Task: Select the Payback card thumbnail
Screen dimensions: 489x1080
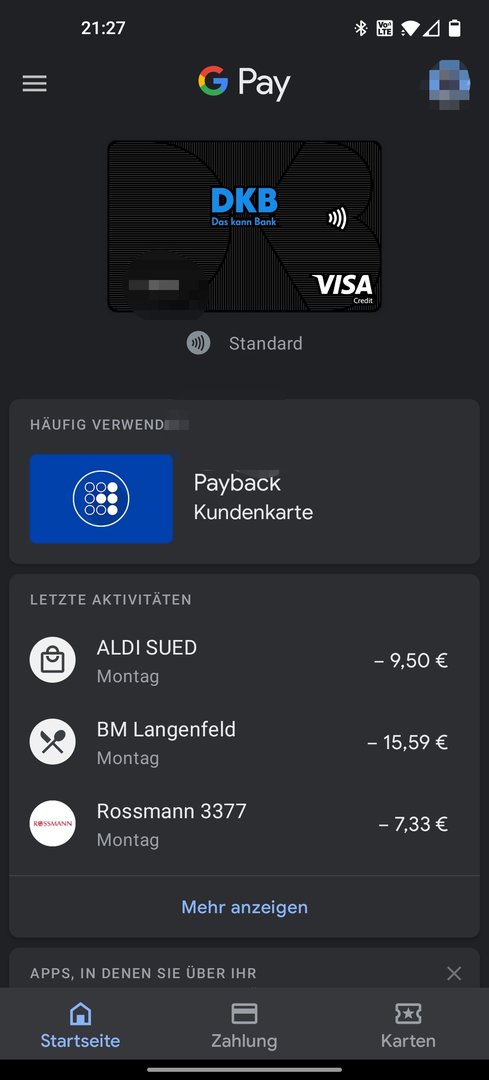Action: 101,498
